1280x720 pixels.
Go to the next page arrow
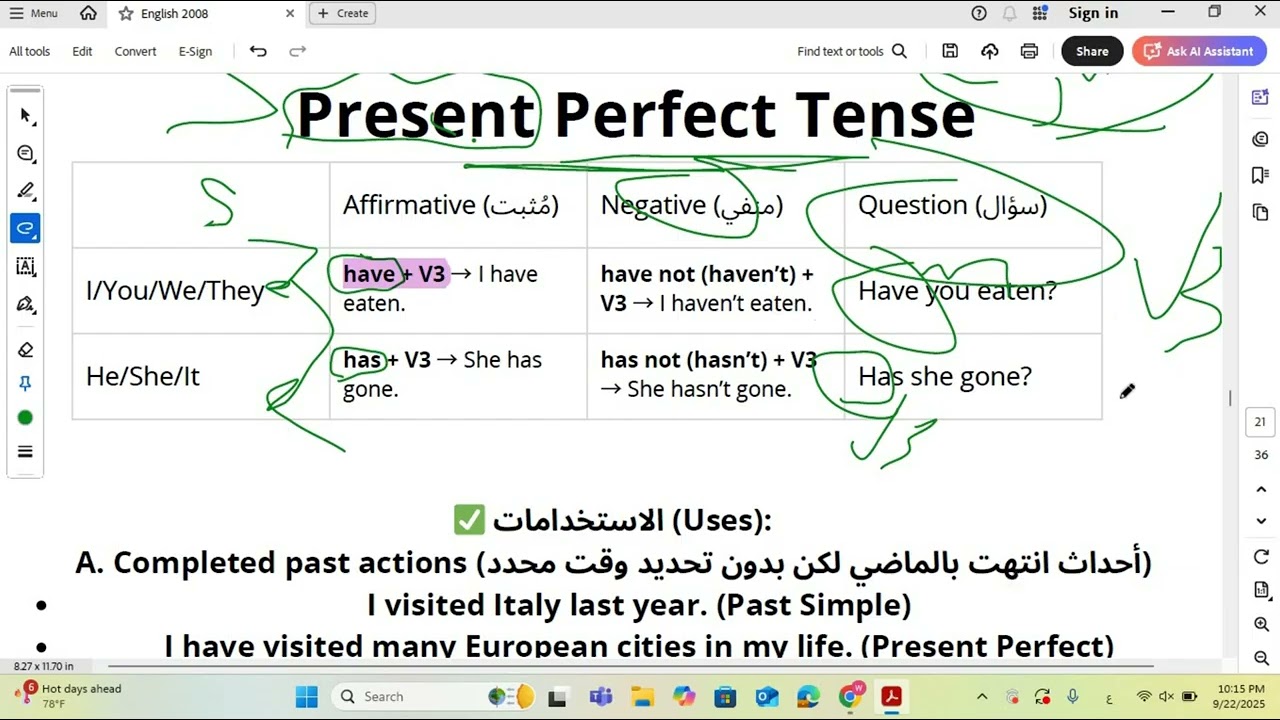1261,521
